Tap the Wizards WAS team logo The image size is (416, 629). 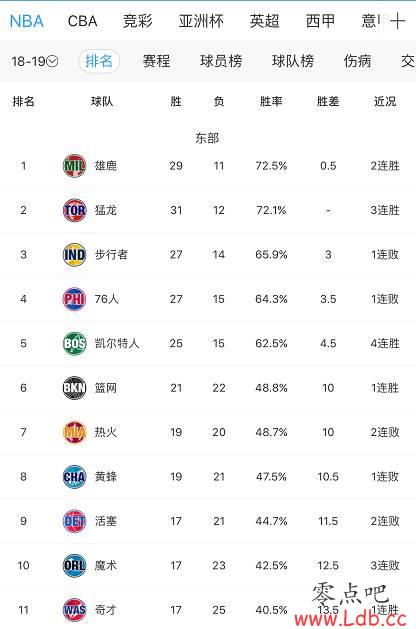pos(75,610)
